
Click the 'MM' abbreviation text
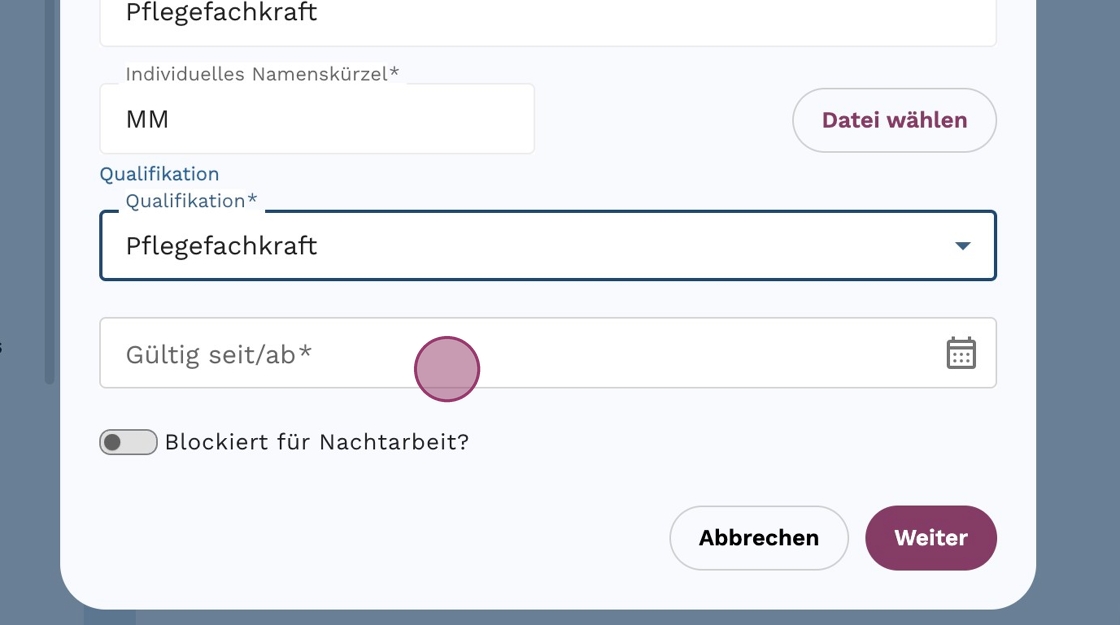147,120
